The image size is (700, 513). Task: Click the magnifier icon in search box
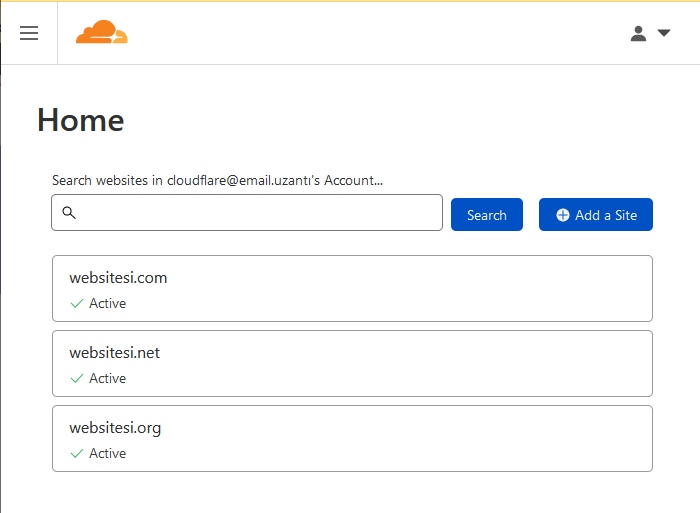click(x=69, y=213)
